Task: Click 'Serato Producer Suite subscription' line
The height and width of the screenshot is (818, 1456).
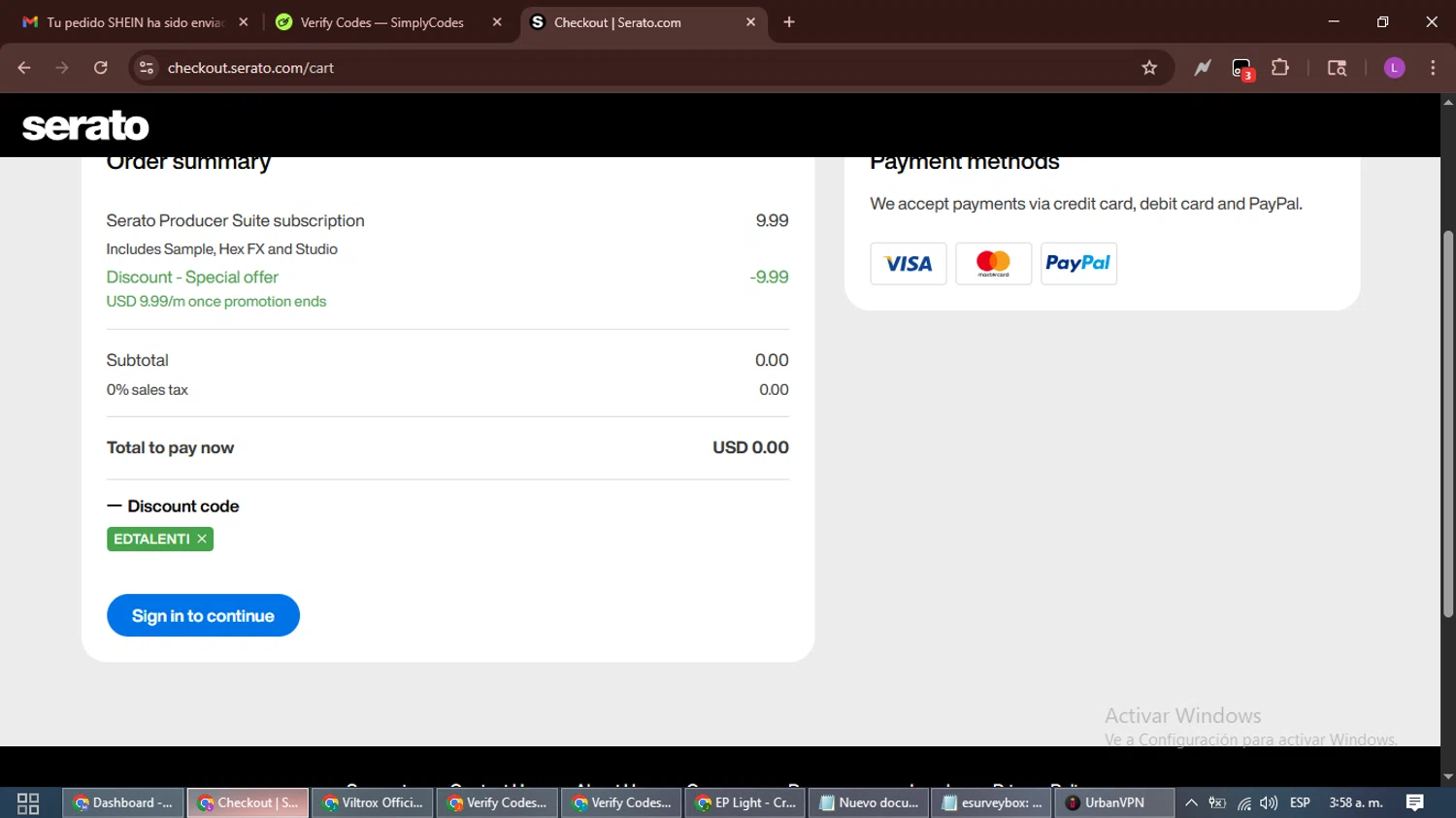Action: pyautogui.click(x=236, y=221)
